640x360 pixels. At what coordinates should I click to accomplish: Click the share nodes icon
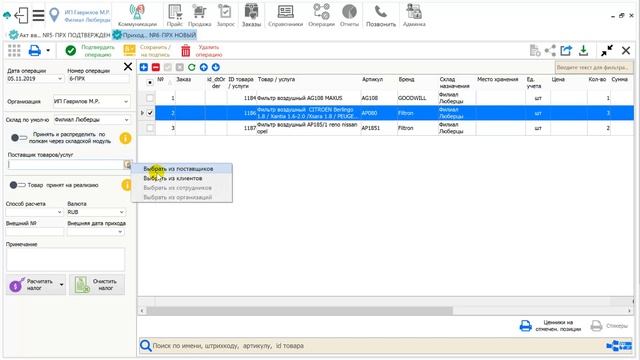coord(550,51)
